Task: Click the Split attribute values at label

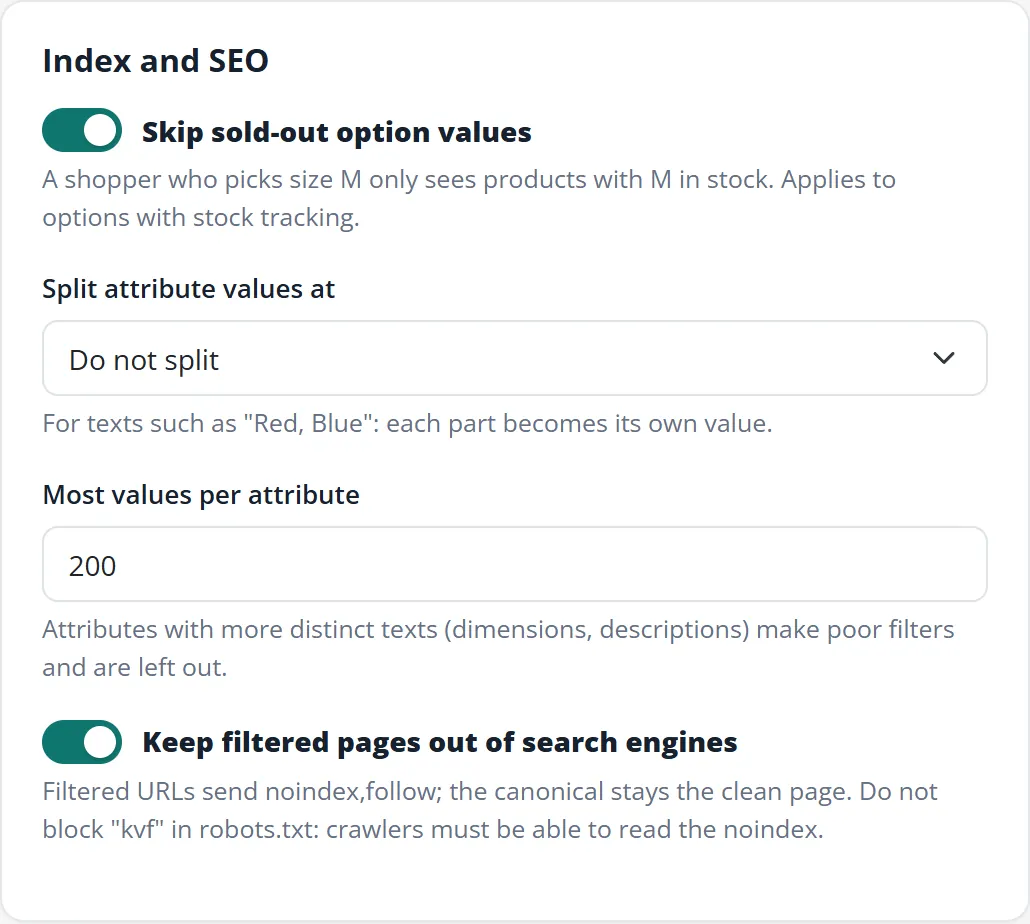Action: (189, 289)
